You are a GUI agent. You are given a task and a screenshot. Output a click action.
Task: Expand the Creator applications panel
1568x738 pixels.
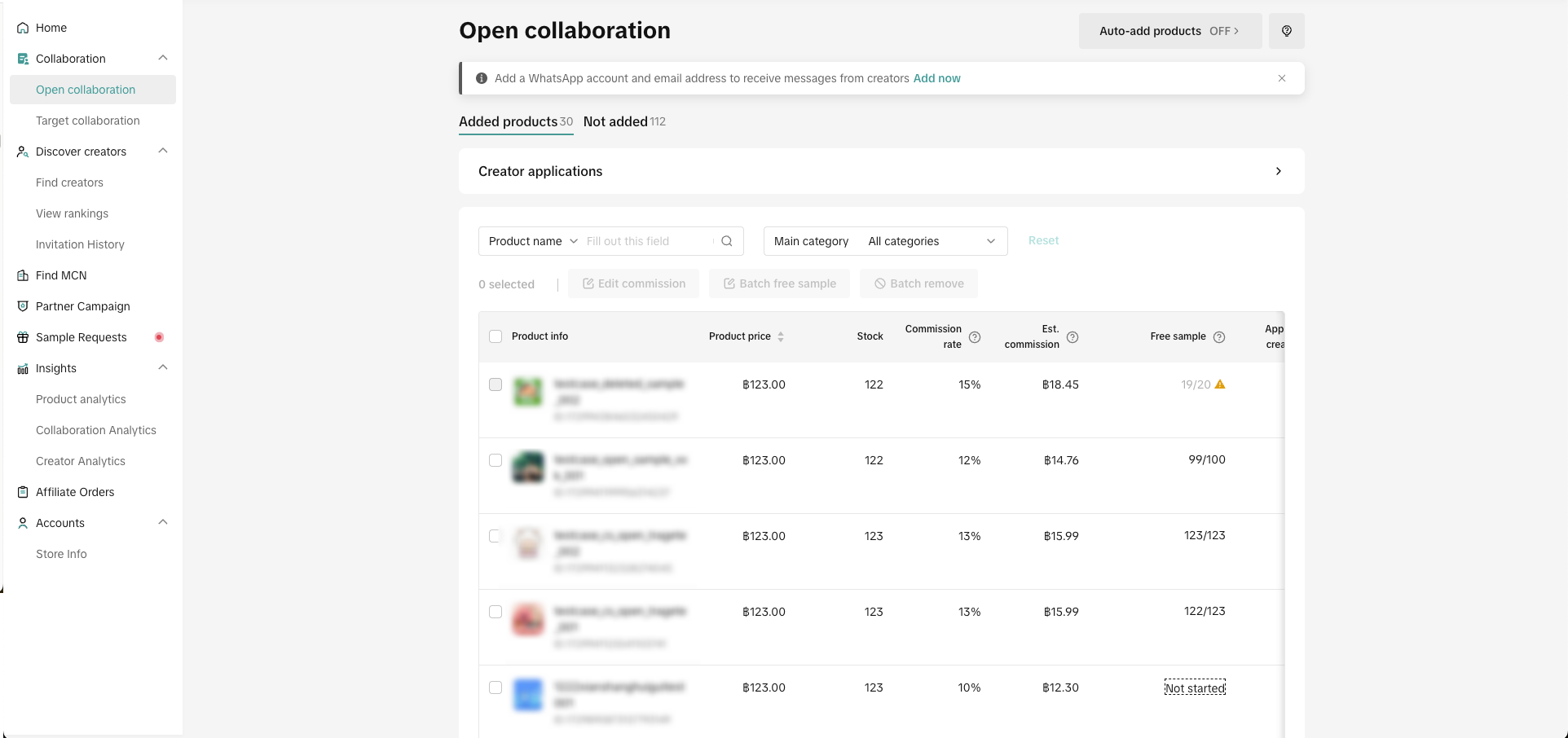click(x=1278, y=171)
